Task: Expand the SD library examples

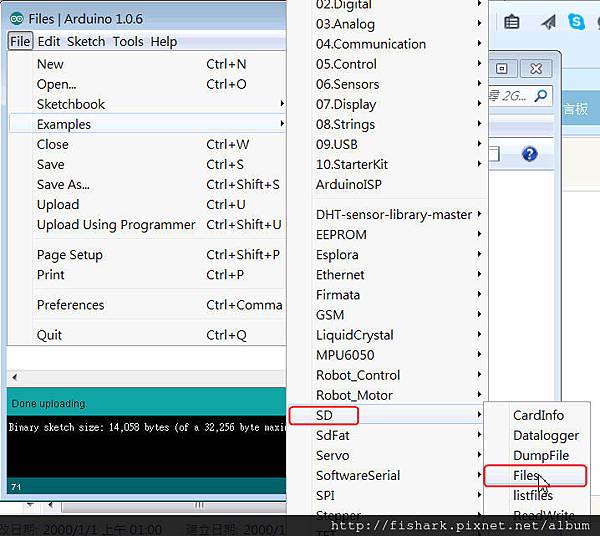Action: [386, 415]
